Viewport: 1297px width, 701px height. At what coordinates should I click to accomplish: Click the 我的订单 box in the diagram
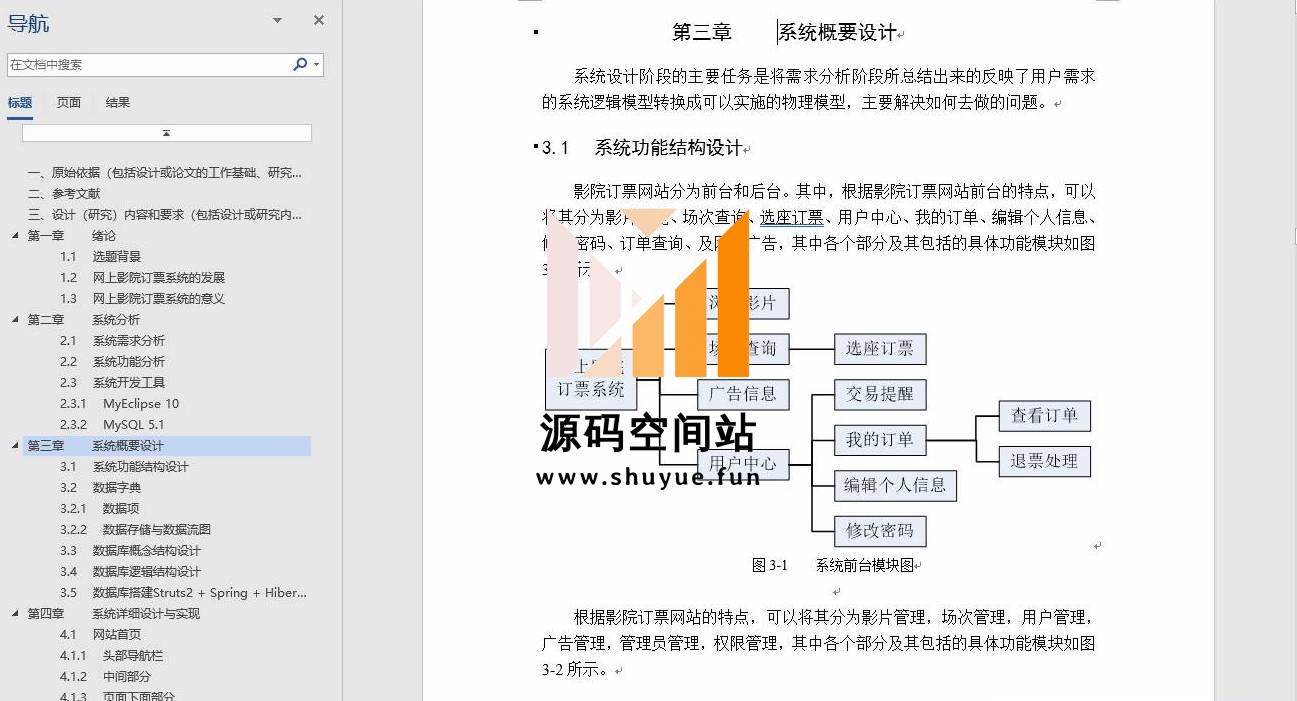click(x=880, y=439)
